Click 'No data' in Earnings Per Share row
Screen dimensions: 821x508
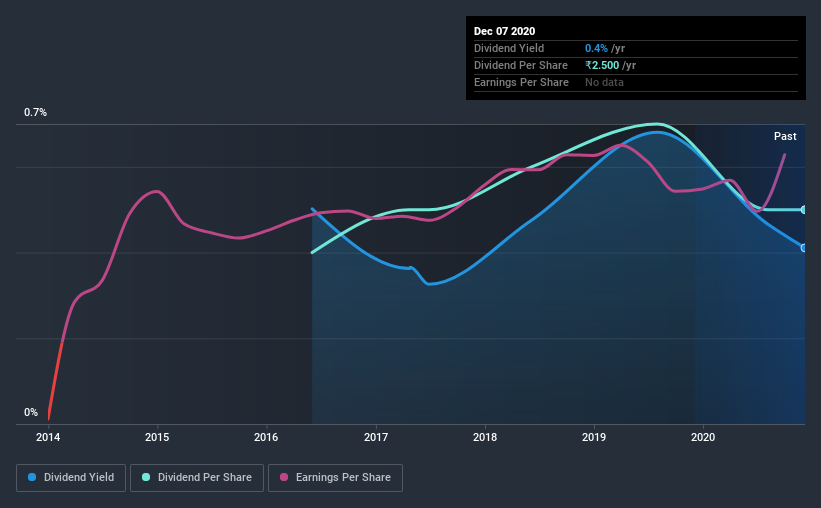click(x=604, y=82)
